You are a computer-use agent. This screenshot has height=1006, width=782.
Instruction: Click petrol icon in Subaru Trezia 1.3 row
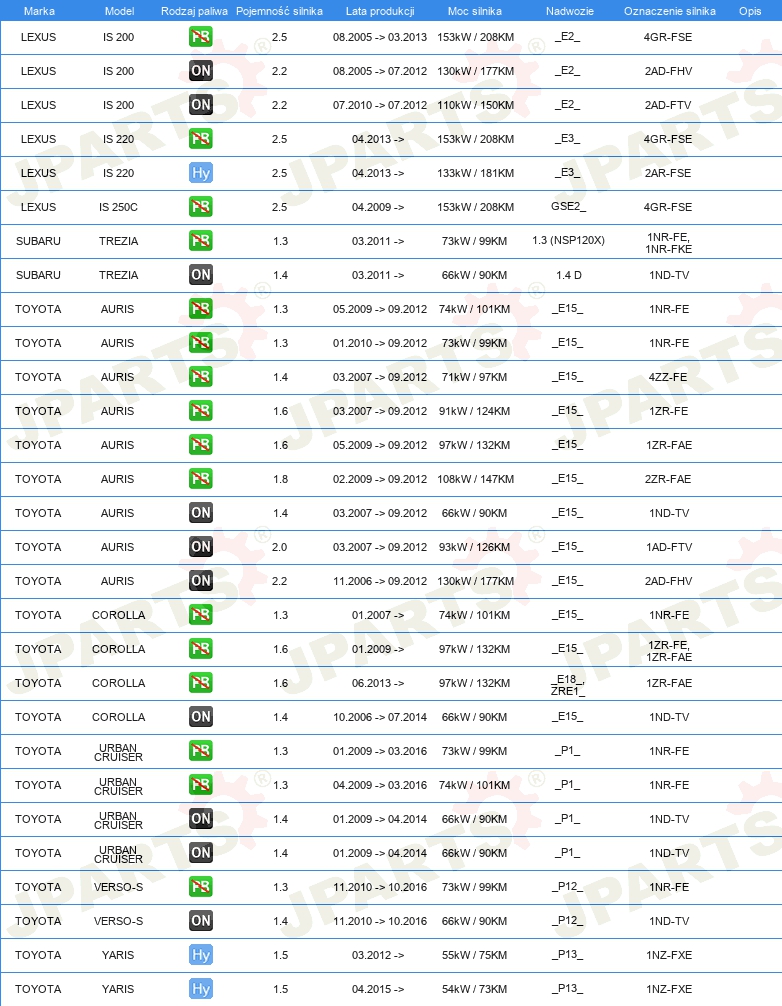coord(201,241)
